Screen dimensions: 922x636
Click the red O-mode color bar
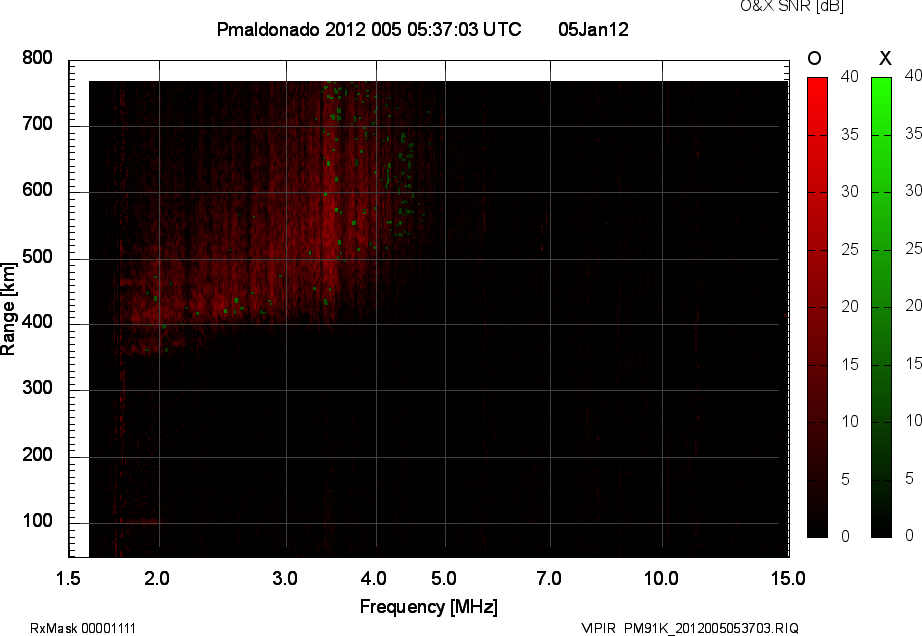click(x=817, y=307)
